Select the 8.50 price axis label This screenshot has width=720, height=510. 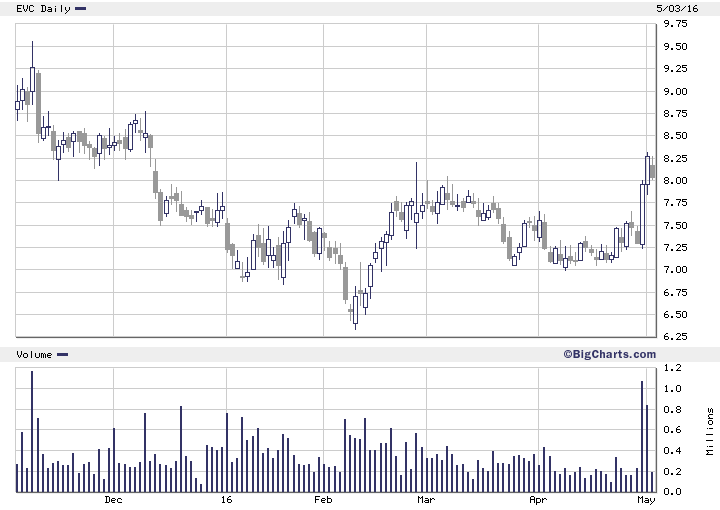click(675, 136)
